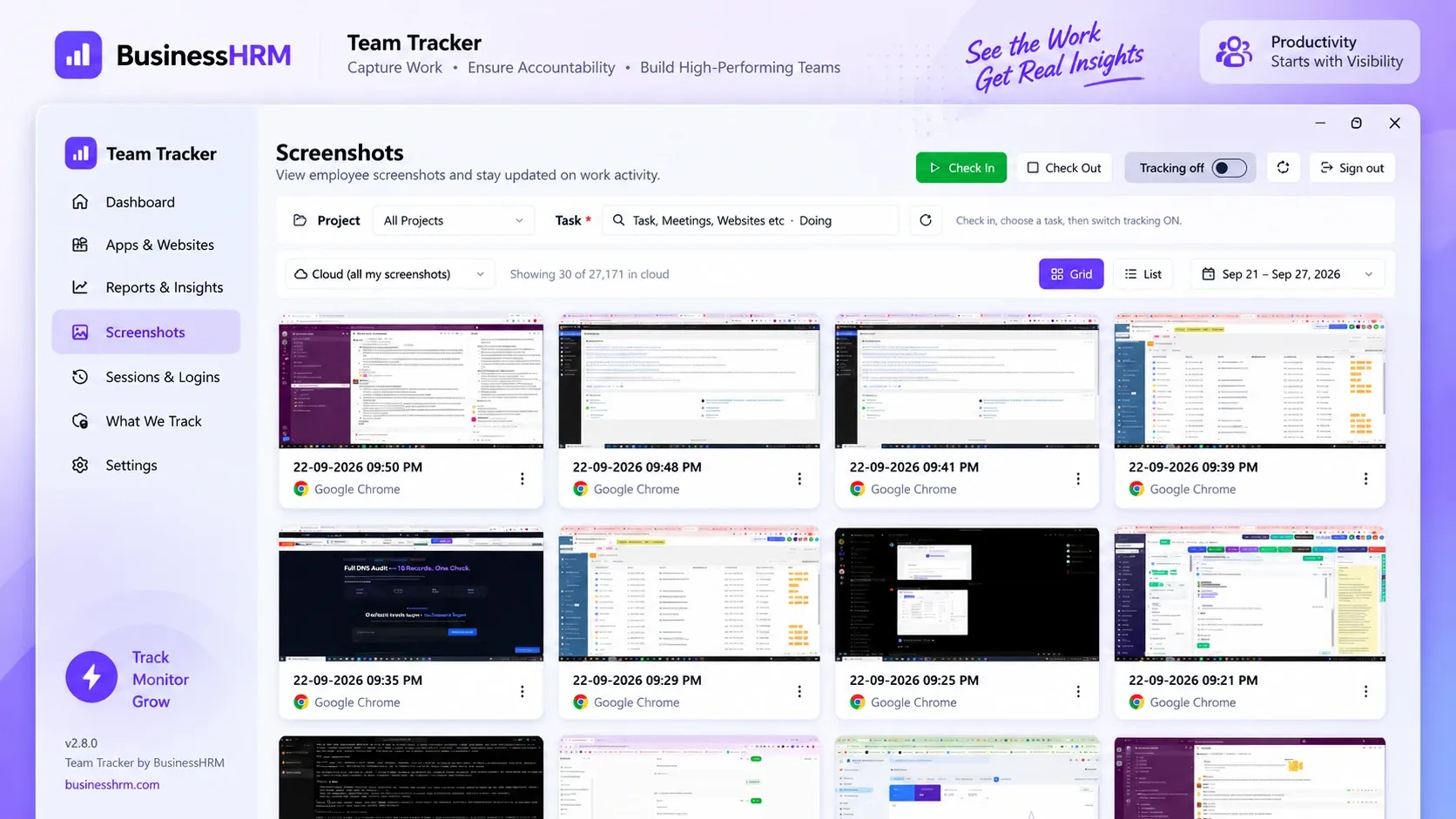Toggle the Tracking off switch

1229,168
